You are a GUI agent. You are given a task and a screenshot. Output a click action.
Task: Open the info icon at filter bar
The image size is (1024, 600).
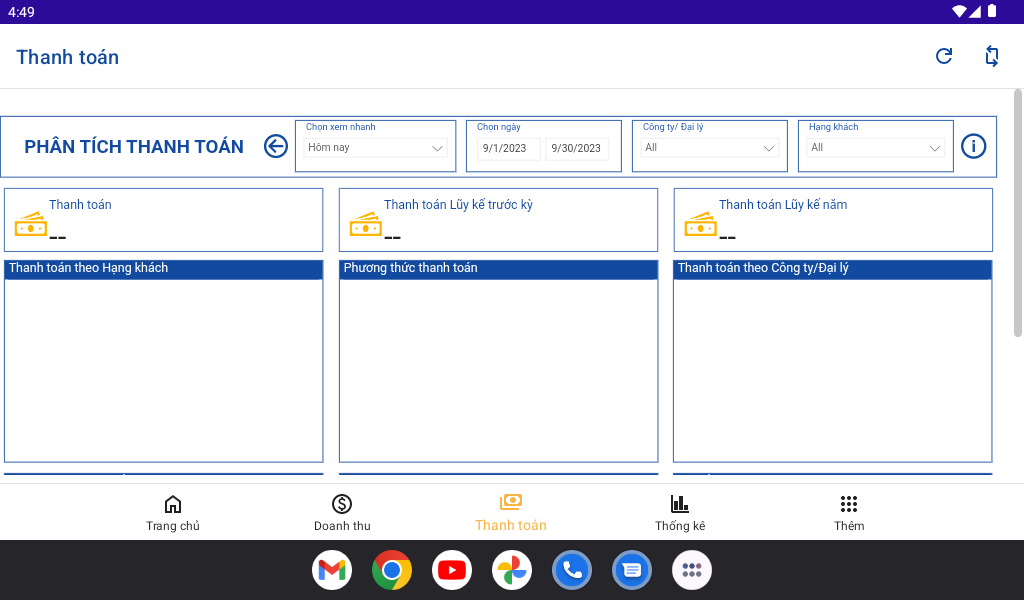[x=973, y=146]
